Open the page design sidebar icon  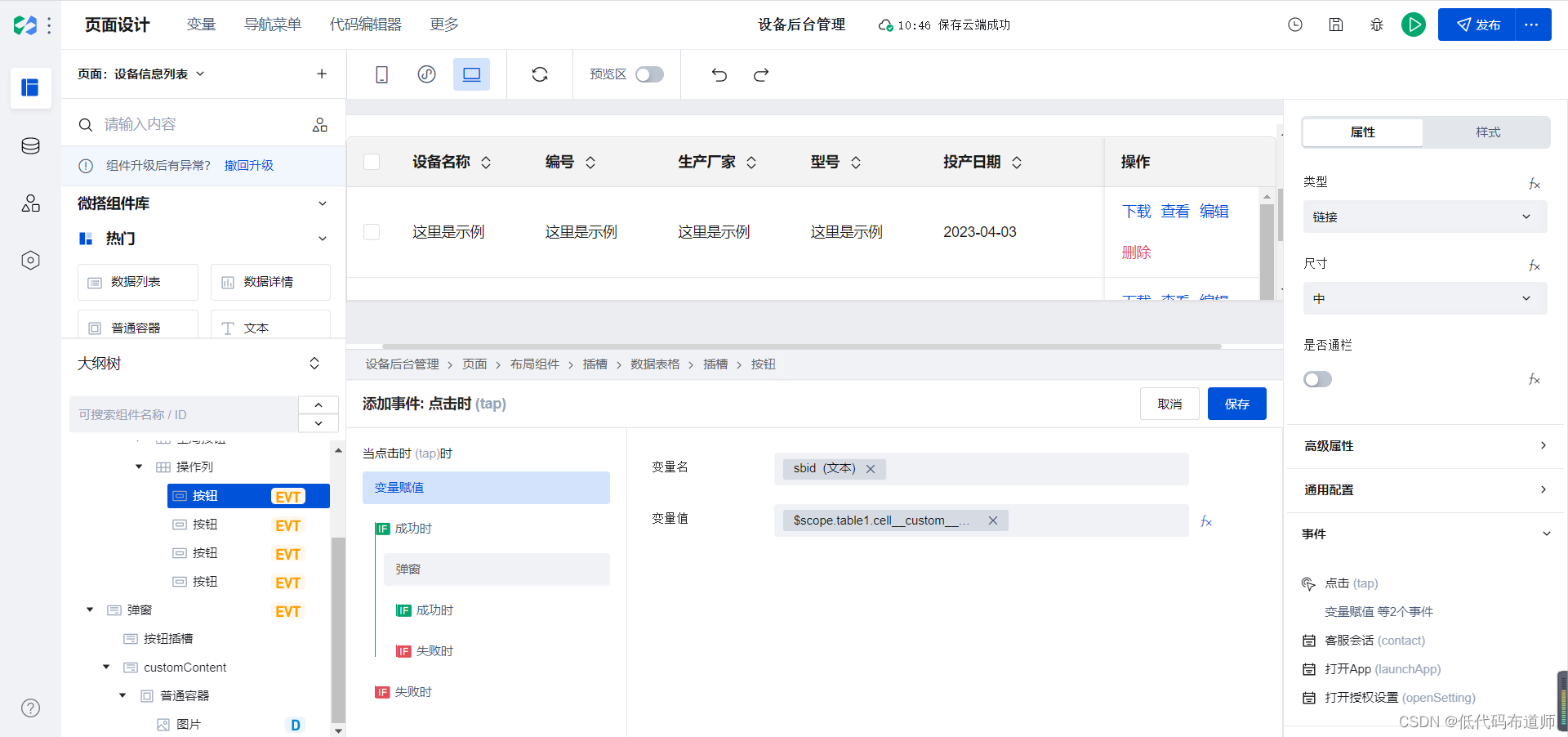point(31,87)
